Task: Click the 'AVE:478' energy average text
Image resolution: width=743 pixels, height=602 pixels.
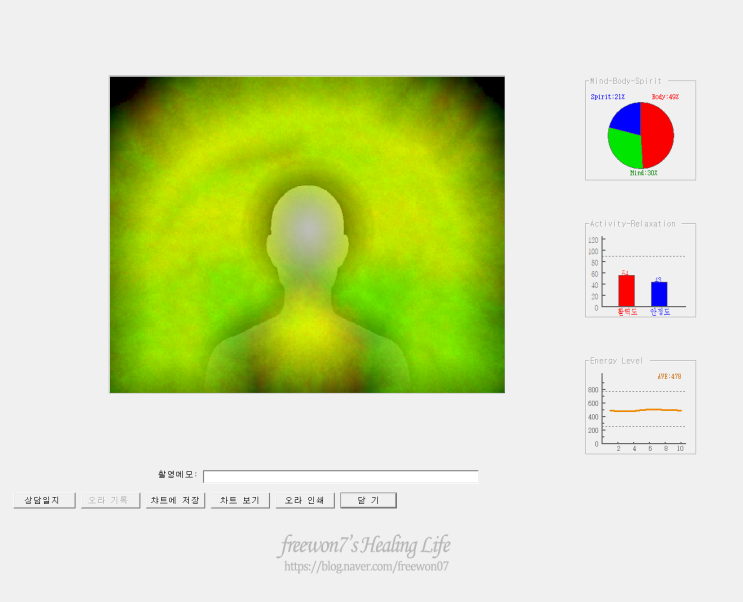Action: pos(669,376)
